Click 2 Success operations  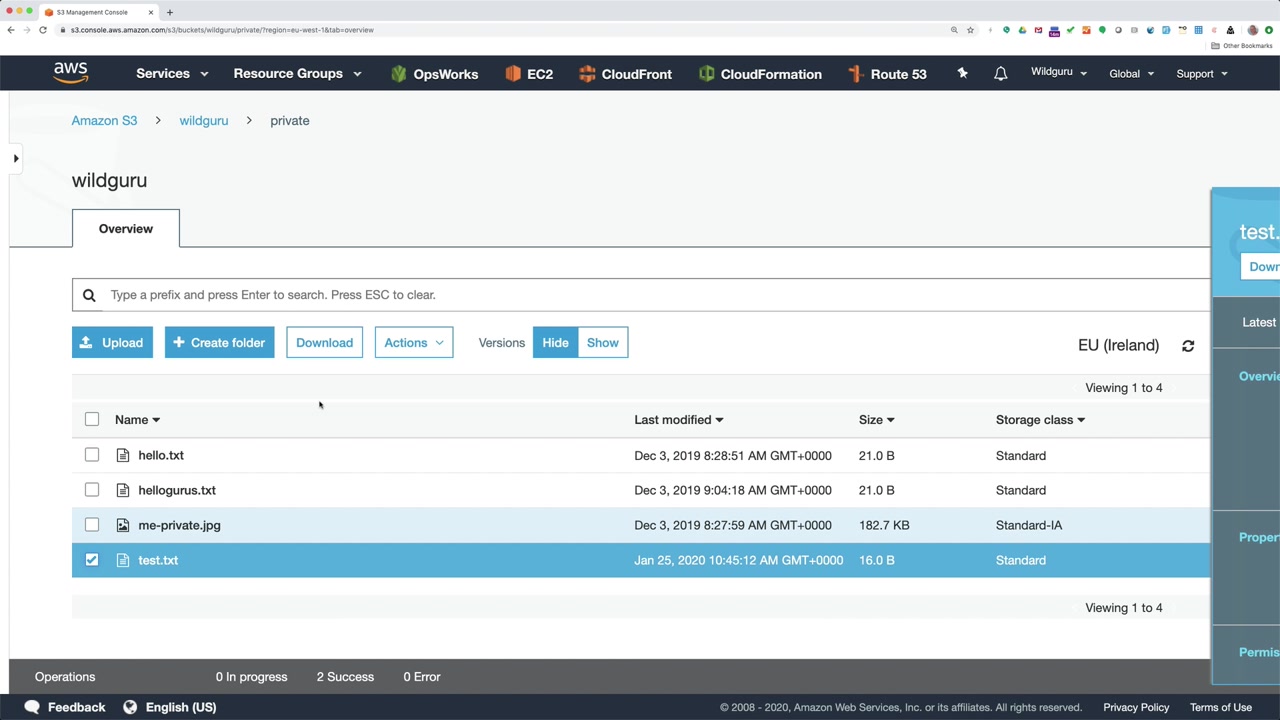pos(345,677)
